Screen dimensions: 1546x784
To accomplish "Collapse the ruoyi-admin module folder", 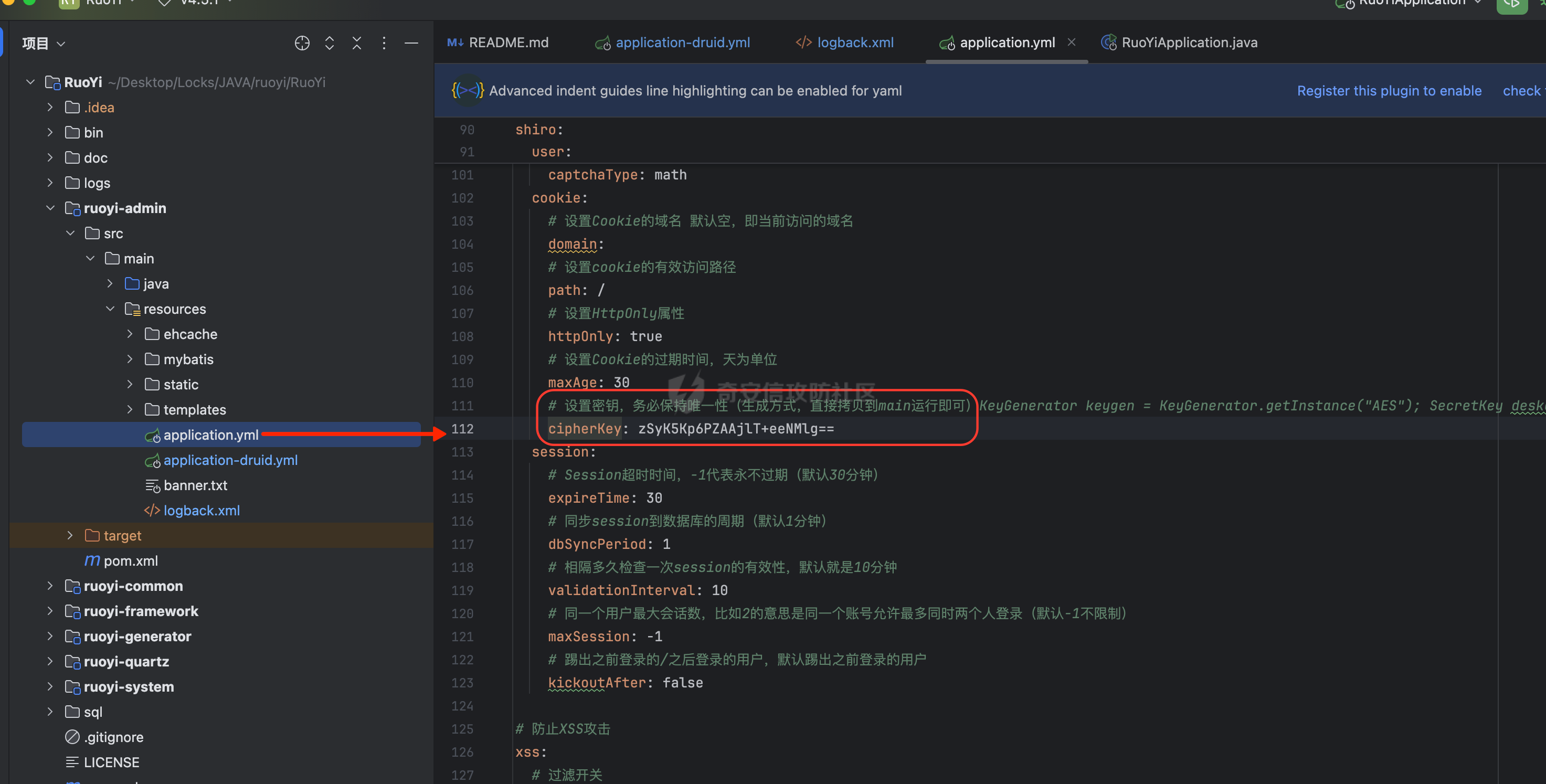I will tap(50, 208).
